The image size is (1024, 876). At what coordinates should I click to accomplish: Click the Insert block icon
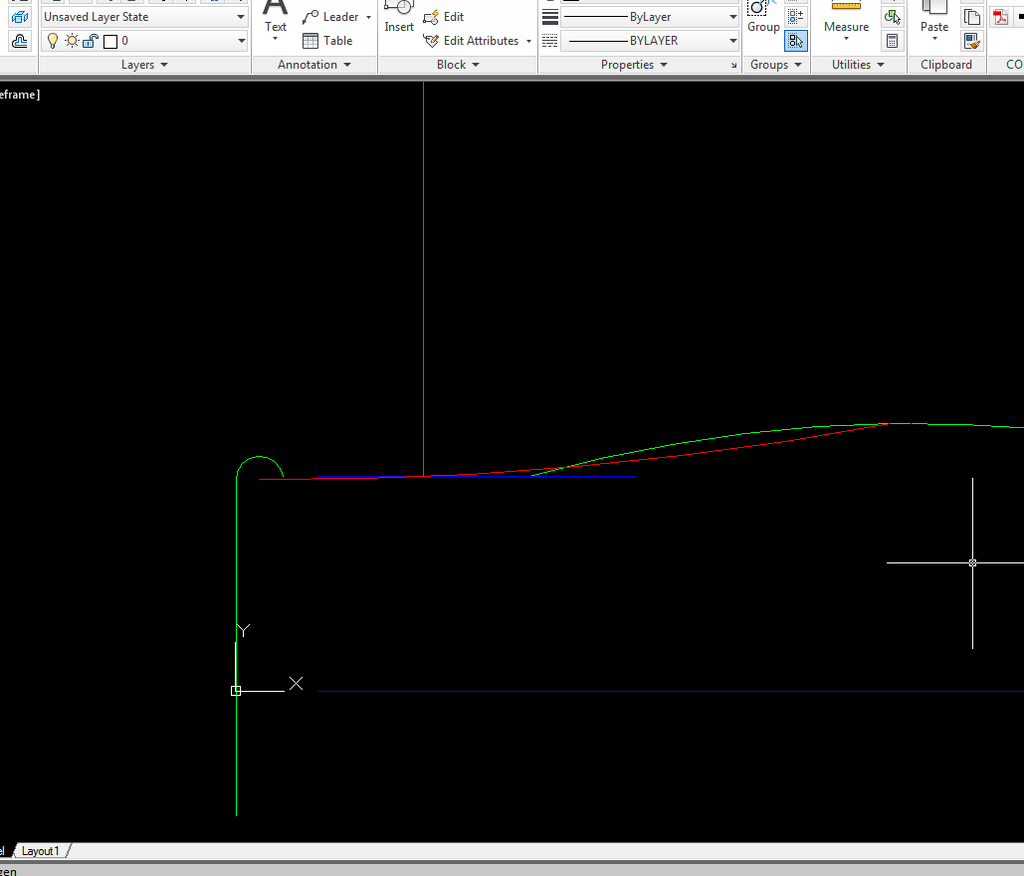click(399, 8)
